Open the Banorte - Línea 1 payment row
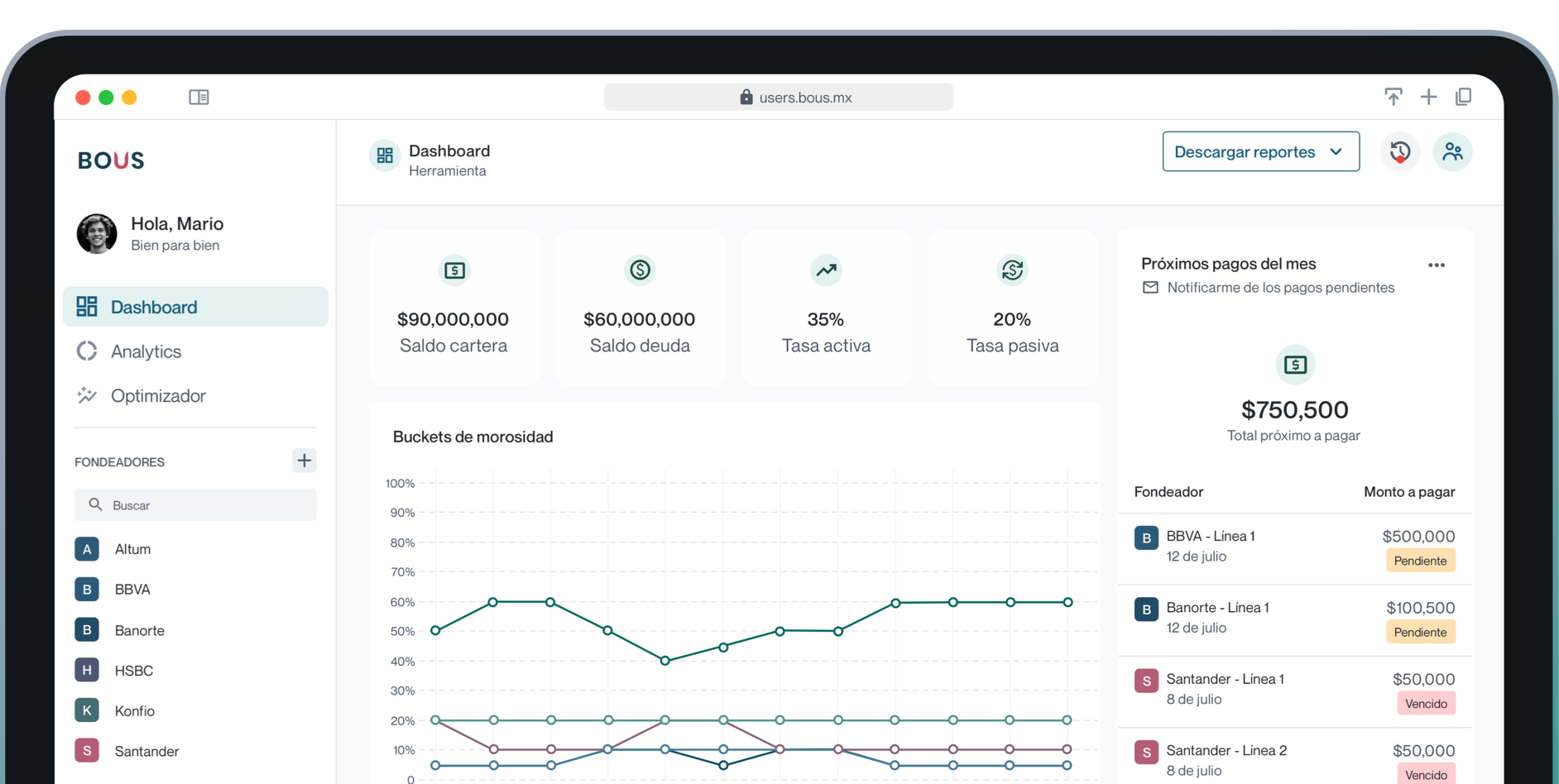1559x784 pixels. tap(1295, 620)
